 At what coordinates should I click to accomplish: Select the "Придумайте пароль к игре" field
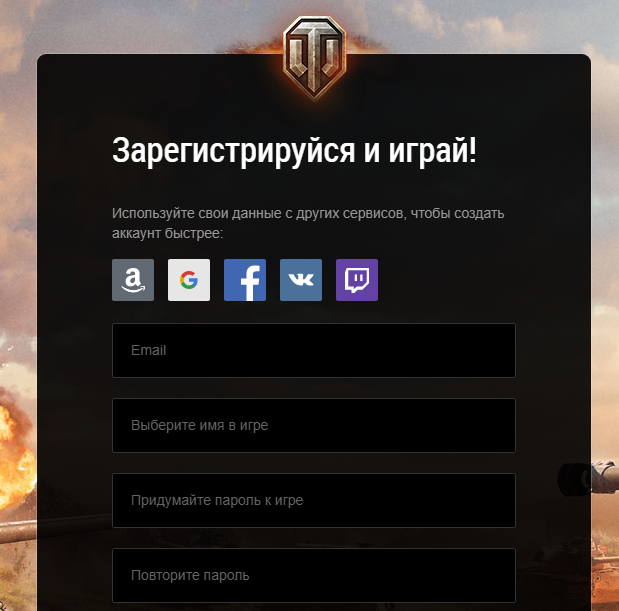pos(314,500)
